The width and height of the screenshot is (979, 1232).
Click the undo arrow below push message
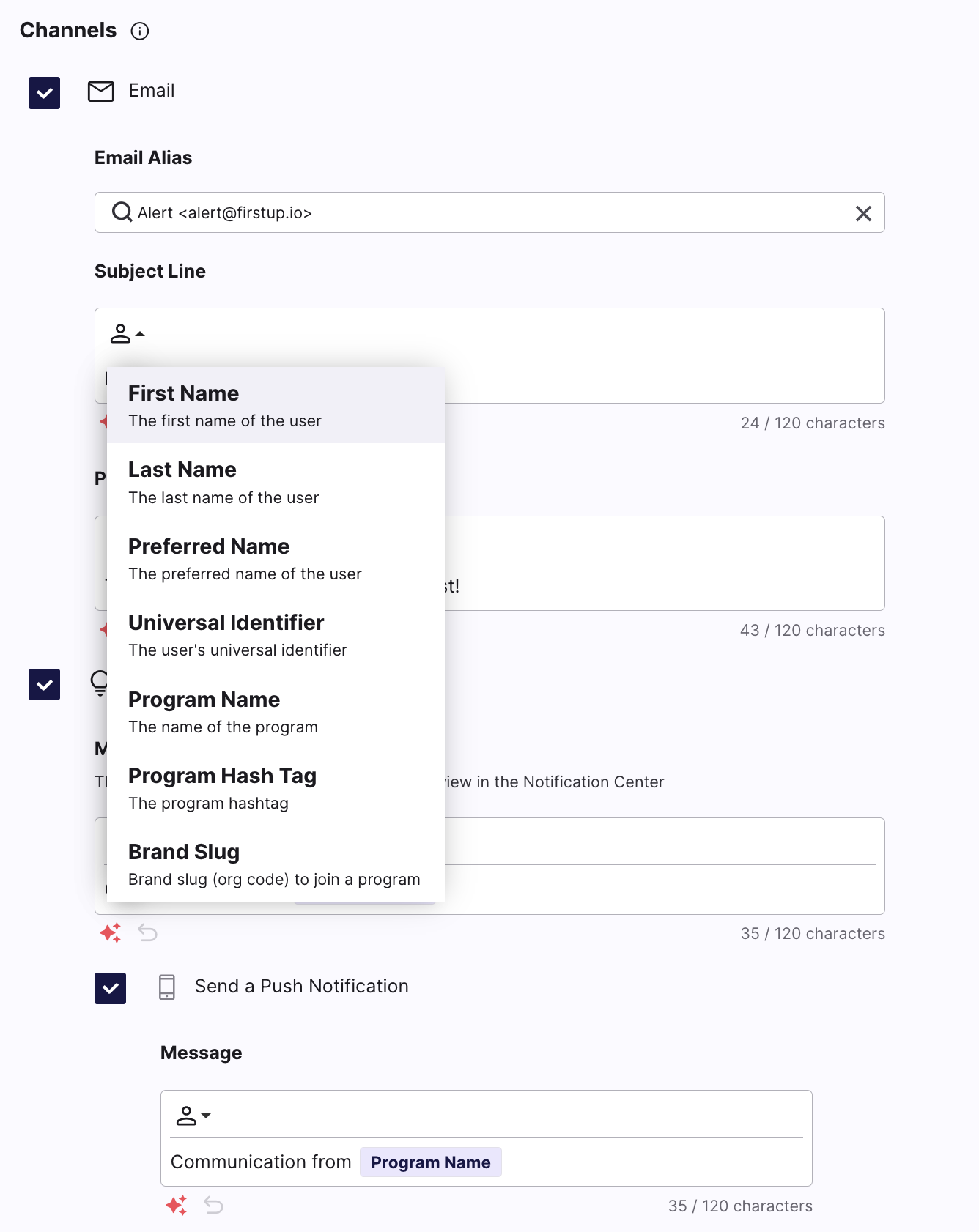[x=213, y=1205]
